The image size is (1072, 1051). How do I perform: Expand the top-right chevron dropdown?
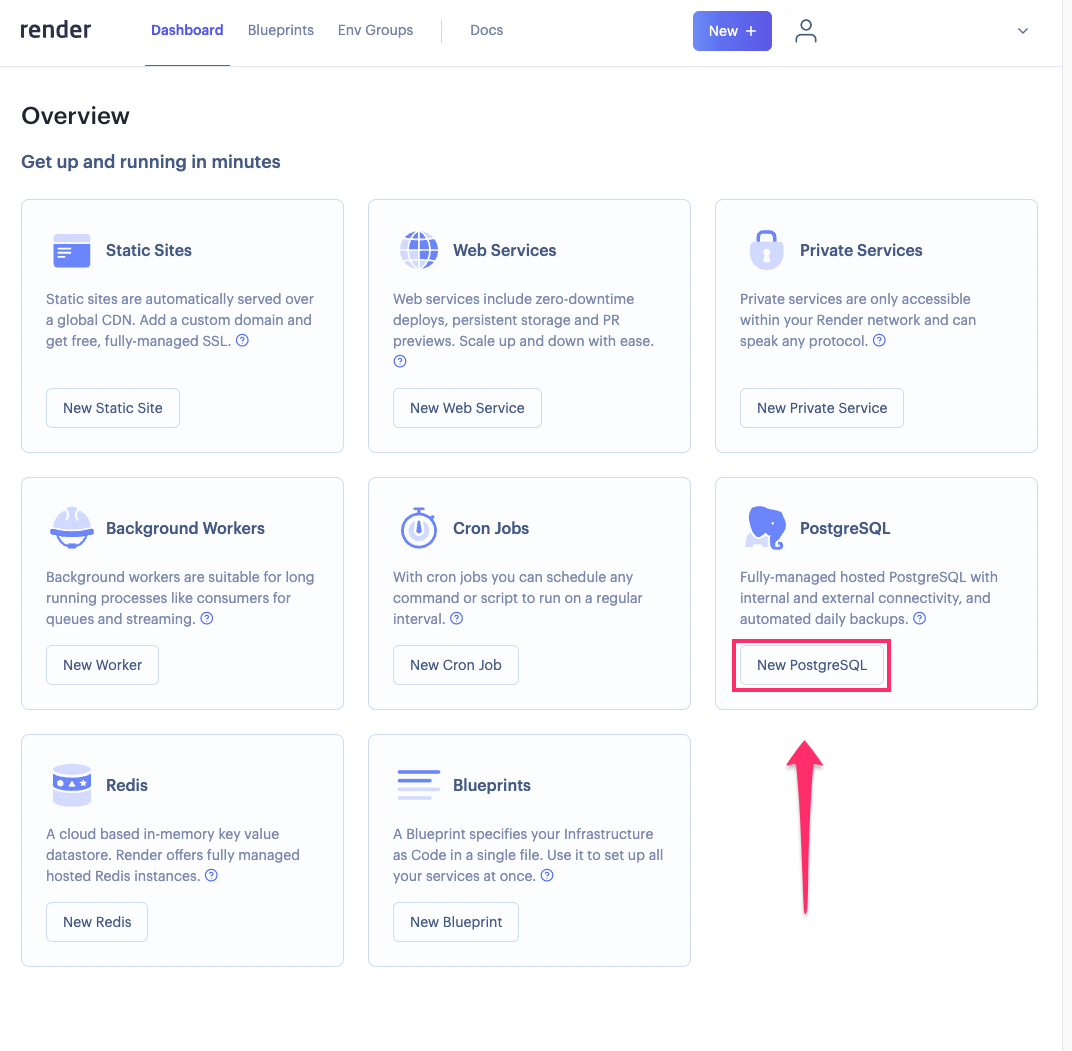1023,31
